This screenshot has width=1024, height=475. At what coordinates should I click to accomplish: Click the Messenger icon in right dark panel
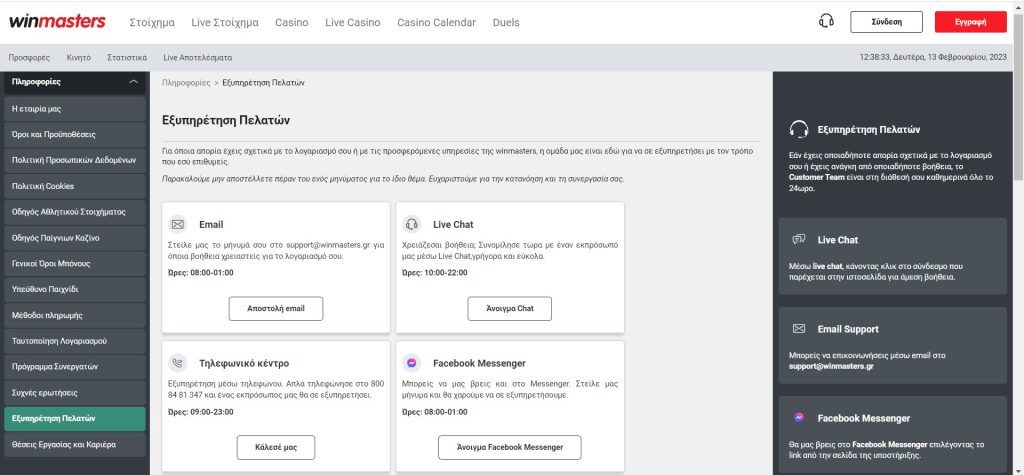point(799,418)
